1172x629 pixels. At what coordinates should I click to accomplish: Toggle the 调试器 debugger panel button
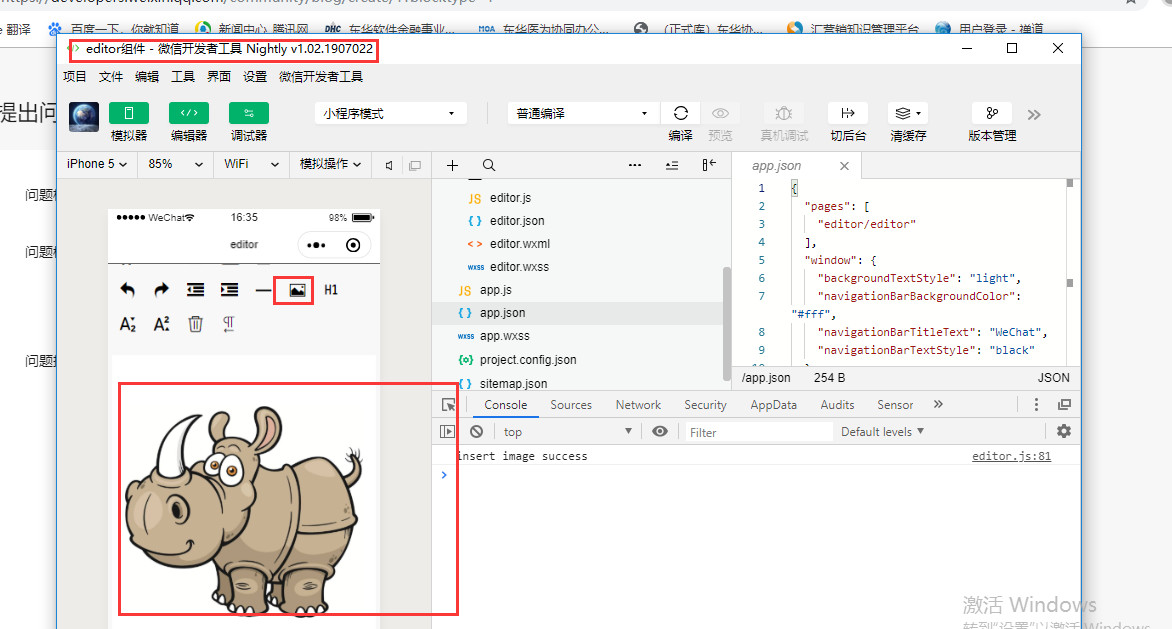[249, 114]
